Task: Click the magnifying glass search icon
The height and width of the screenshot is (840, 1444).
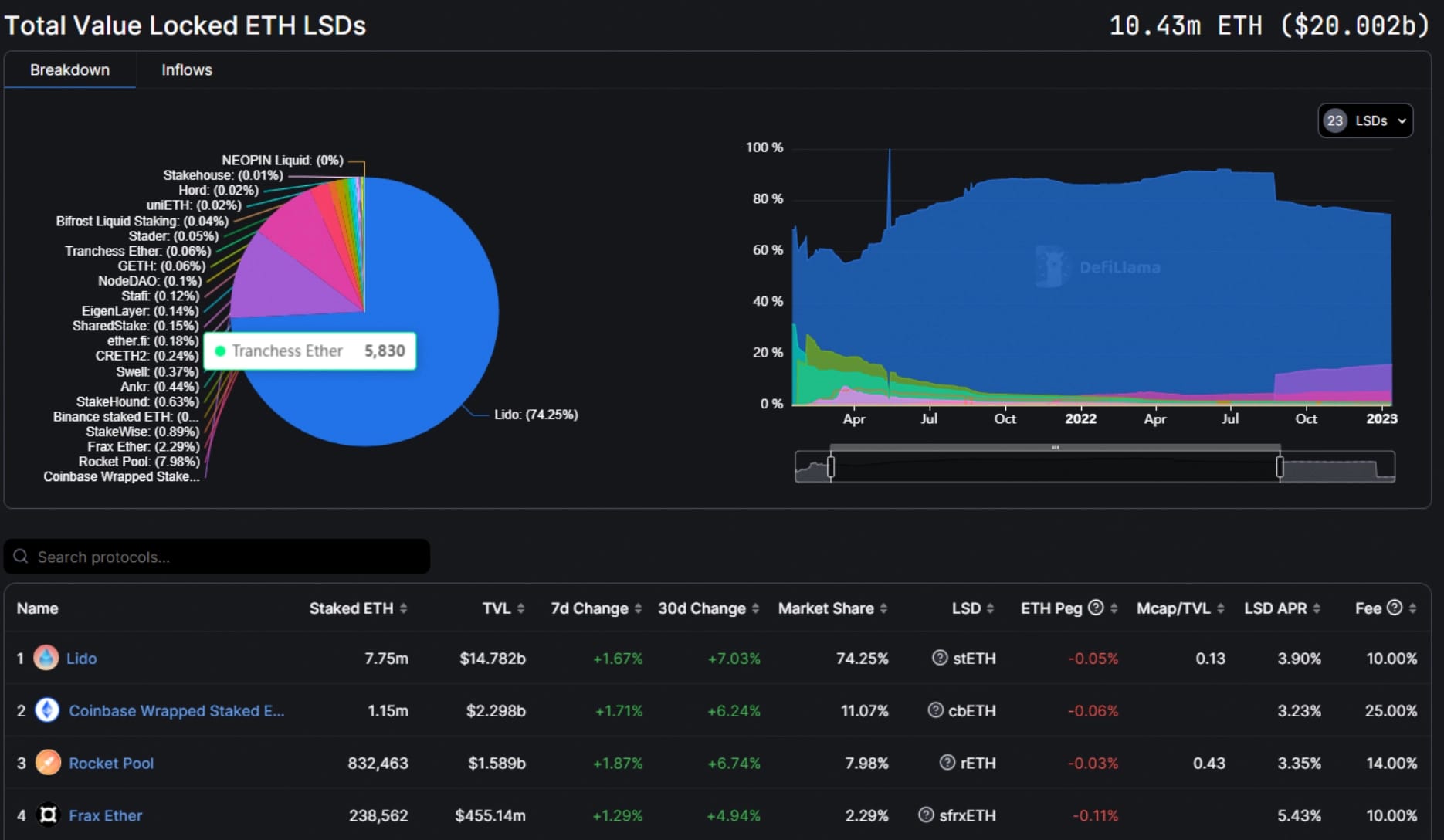Action: coord(21,556)
